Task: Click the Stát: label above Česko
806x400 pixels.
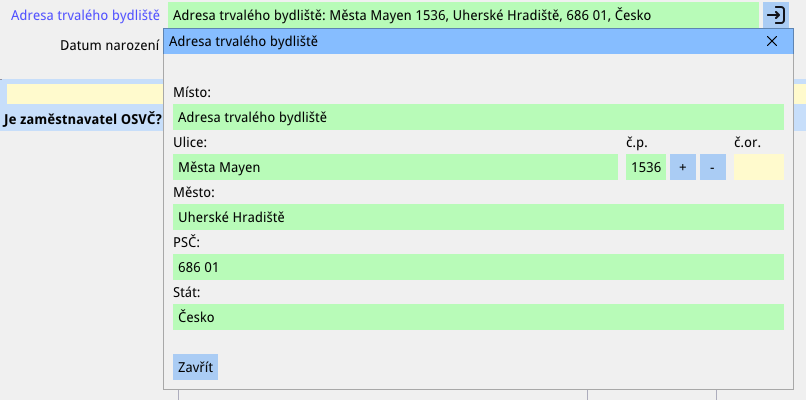Action: tap(187, 293)
